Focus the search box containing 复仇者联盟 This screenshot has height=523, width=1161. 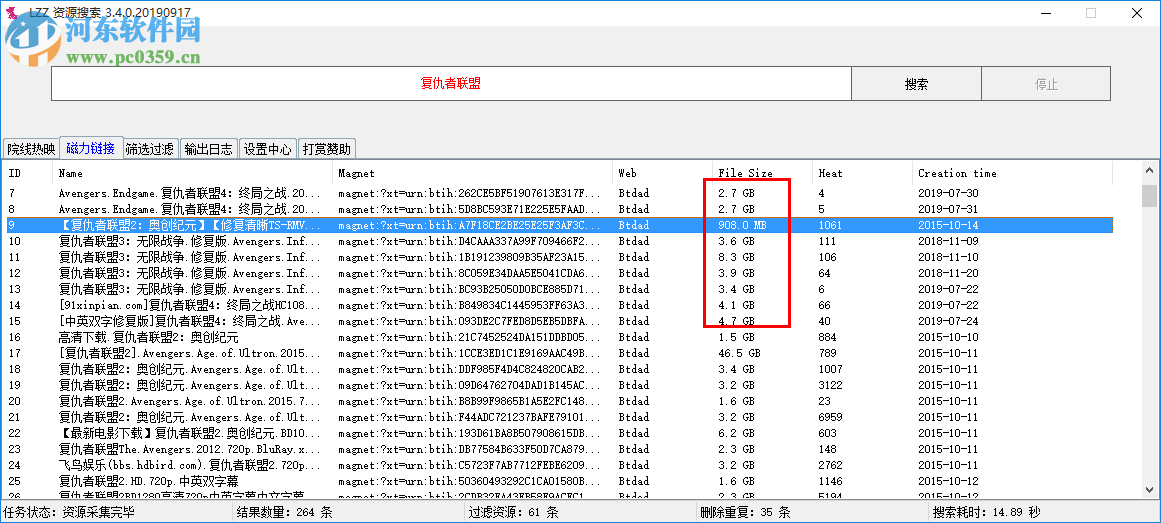click(451, 84)
